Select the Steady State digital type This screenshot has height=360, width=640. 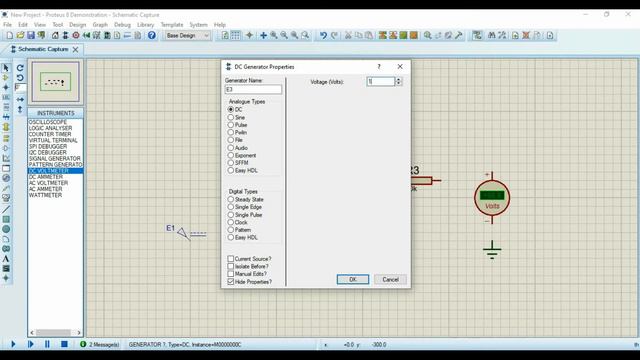pos(231,199)
